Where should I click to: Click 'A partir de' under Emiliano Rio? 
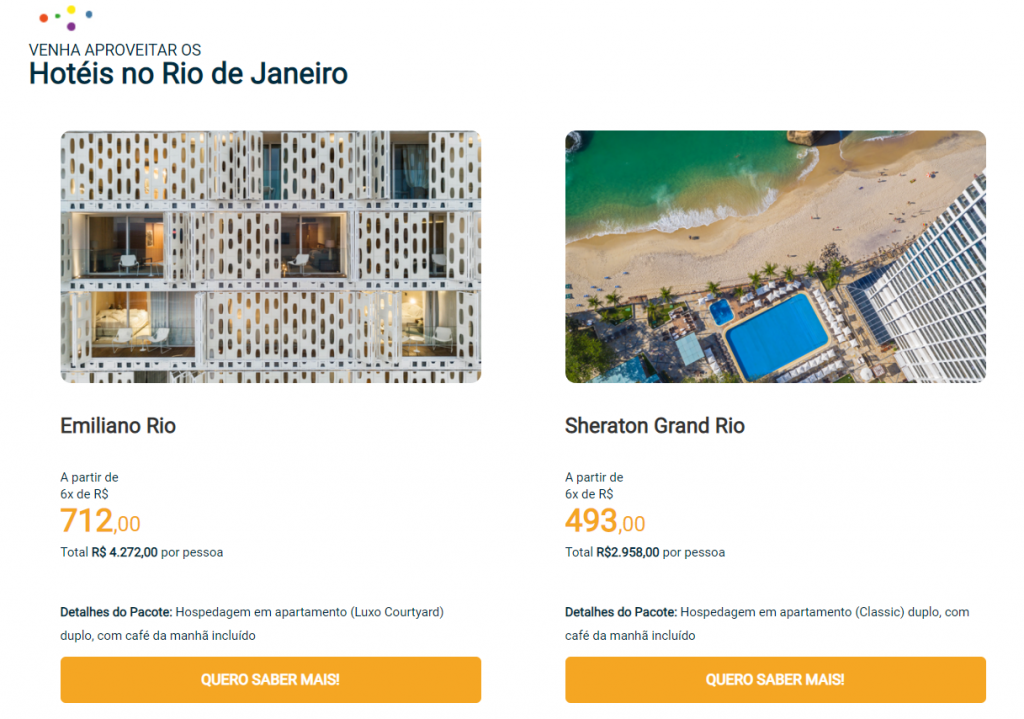pyautogui.click(x=89, y=477)
